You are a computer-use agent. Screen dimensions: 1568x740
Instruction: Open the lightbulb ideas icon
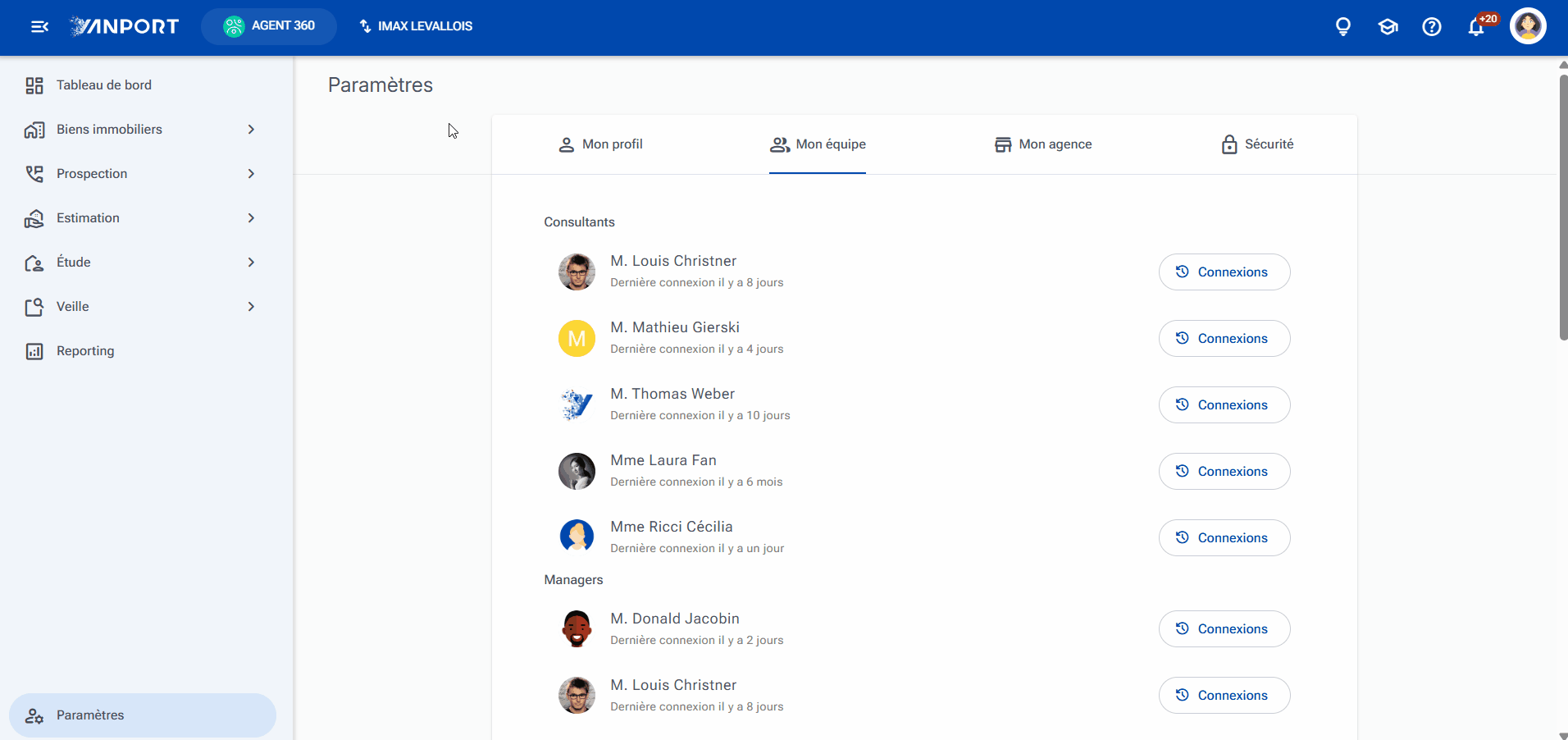point(1343,27)
